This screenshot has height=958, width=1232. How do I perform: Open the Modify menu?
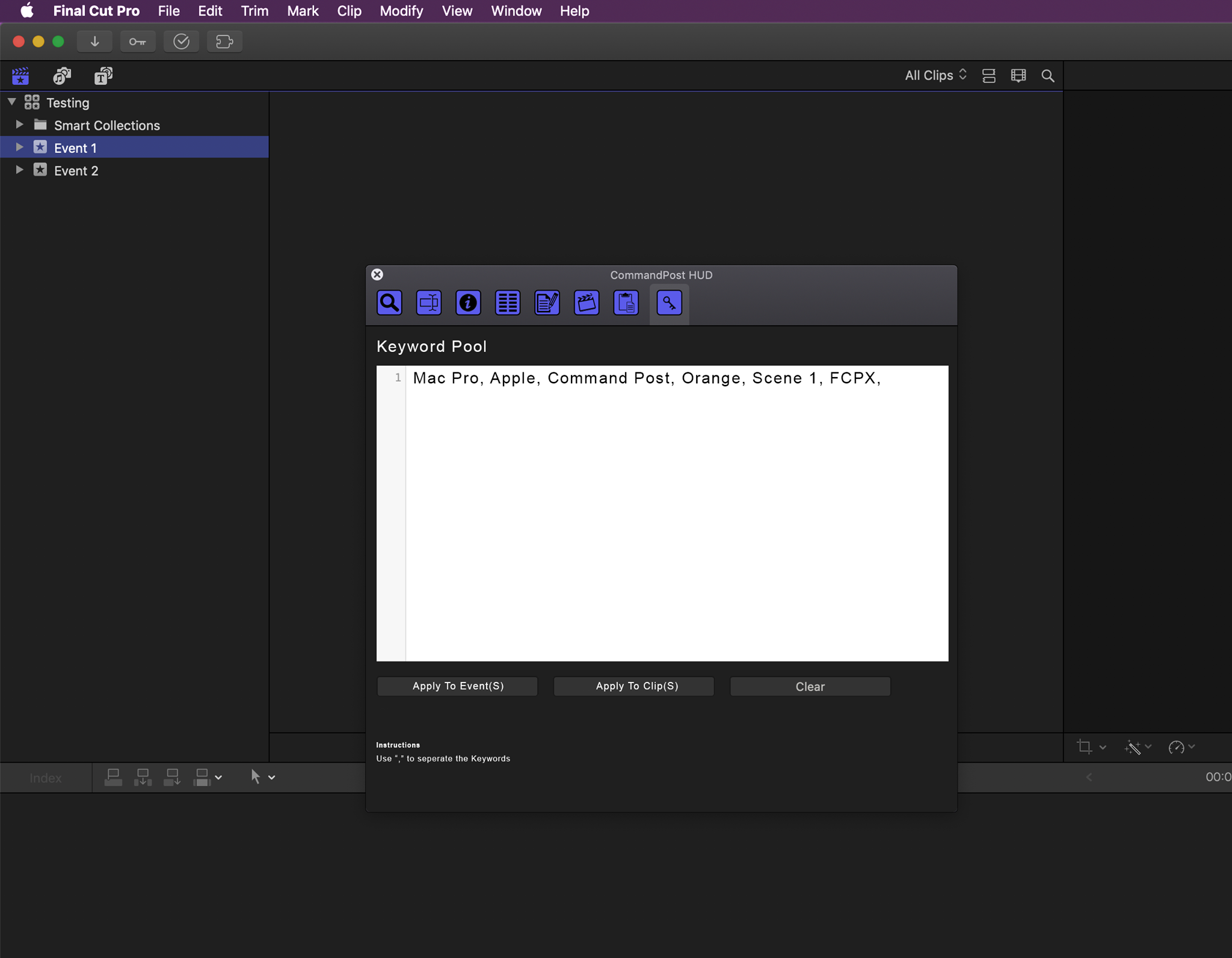(401, 11)
